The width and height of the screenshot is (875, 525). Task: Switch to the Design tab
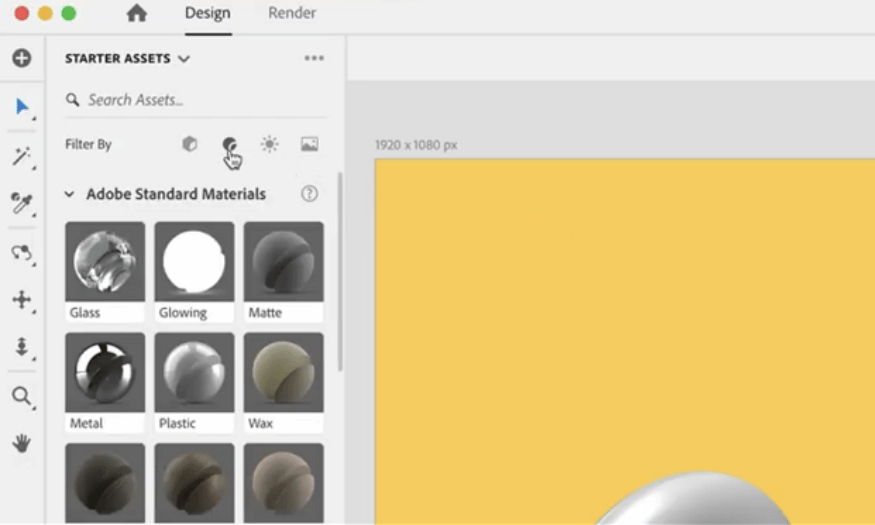[208, 13]
